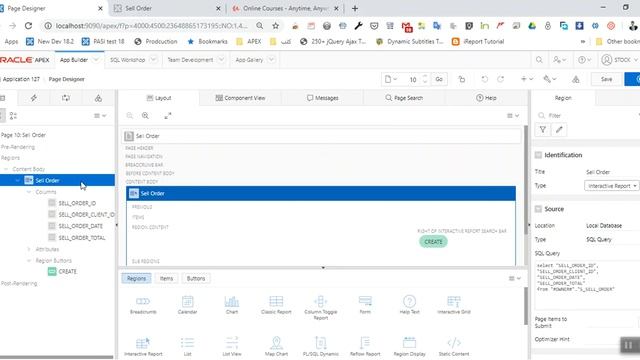Collapse the Columns tree node
The height and width of the screenshot is (360, 640).
[29, 192]
